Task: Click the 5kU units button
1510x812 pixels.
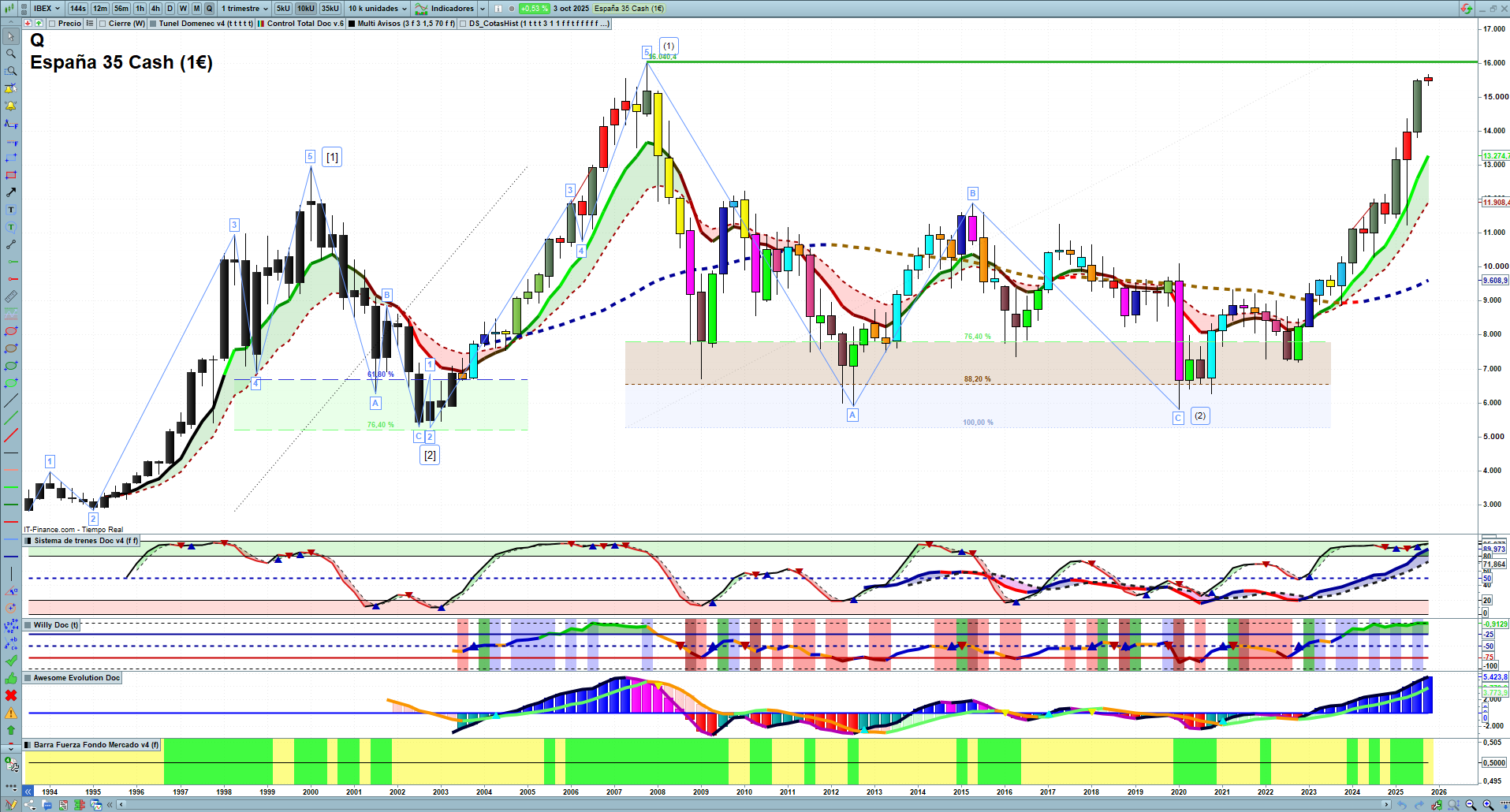Action: tap(283, 9)
